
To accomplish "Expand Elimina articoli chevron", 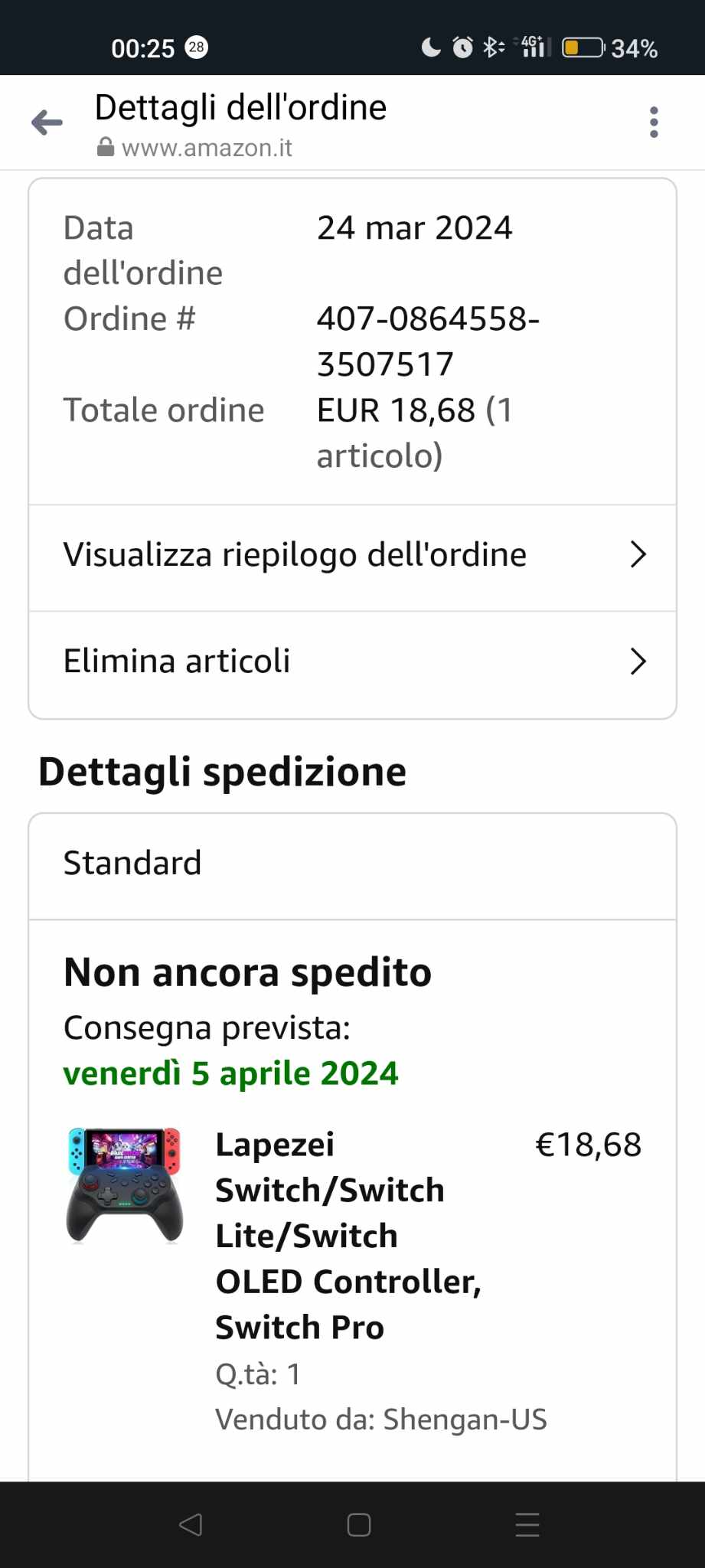I will tap(638, 661).
